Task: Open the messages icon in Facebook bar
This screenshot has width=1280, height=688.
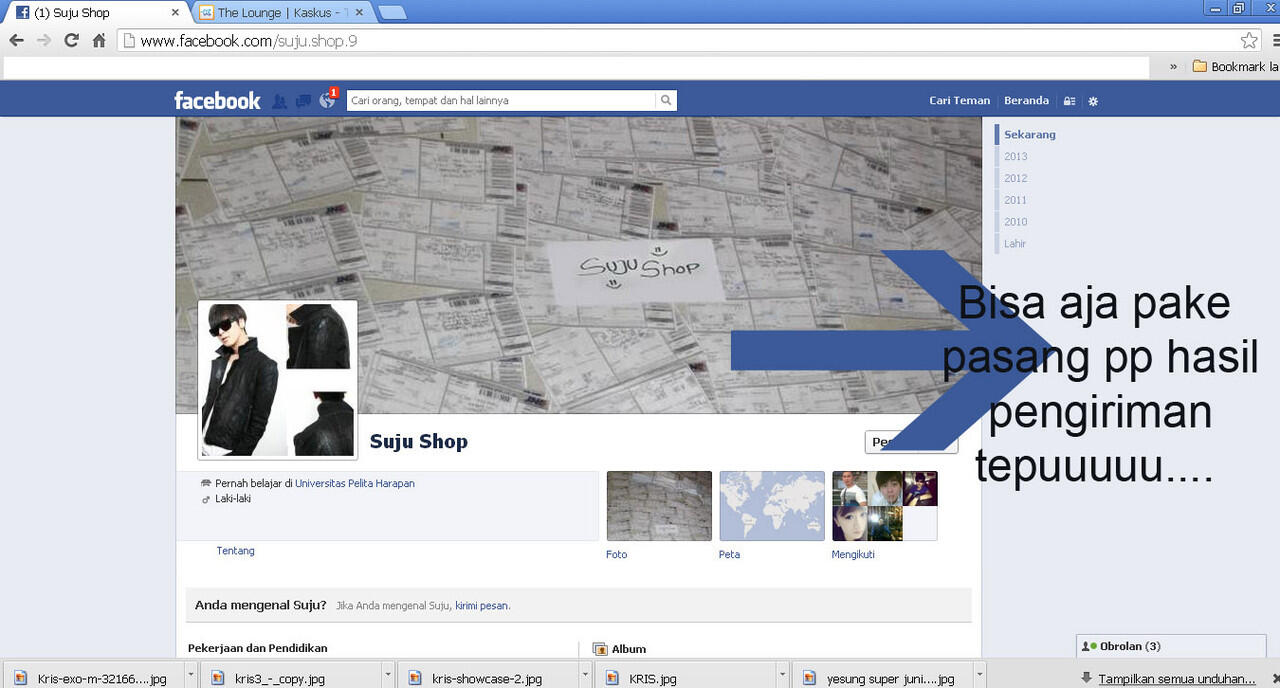Action: pyautogui.click(x=303, y=101)
